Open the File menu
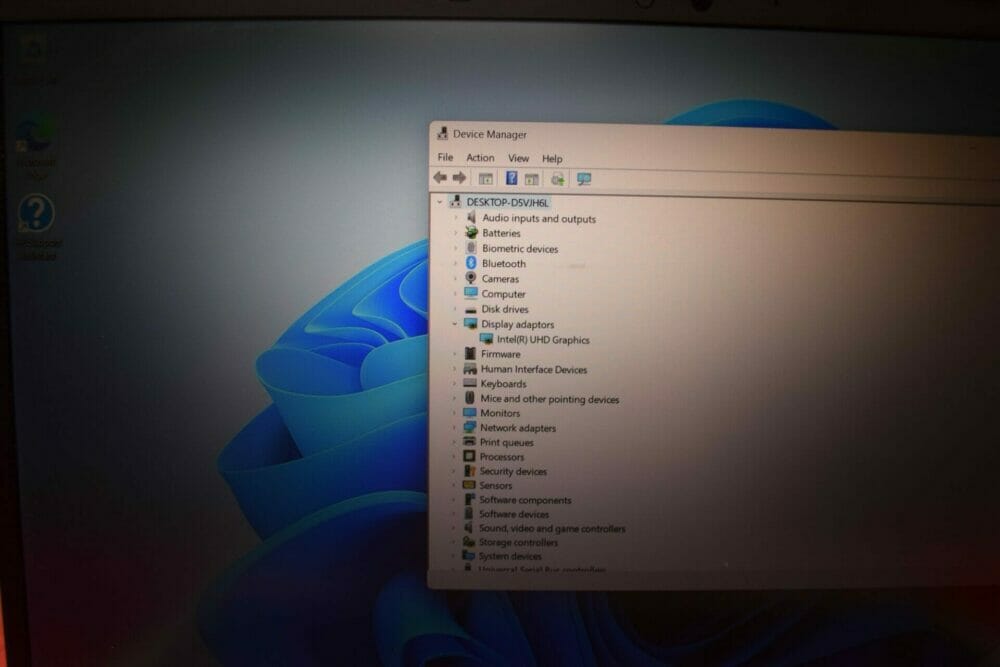Screen dimensions: 1000x667 445,157
